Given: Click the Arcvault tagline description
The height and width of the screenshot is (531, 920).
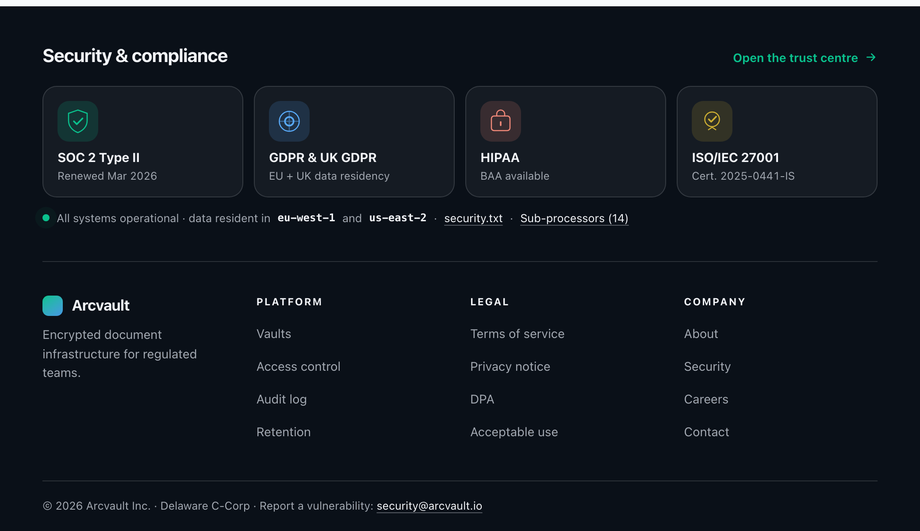Looking at the screenshot, I should (120, 354).
